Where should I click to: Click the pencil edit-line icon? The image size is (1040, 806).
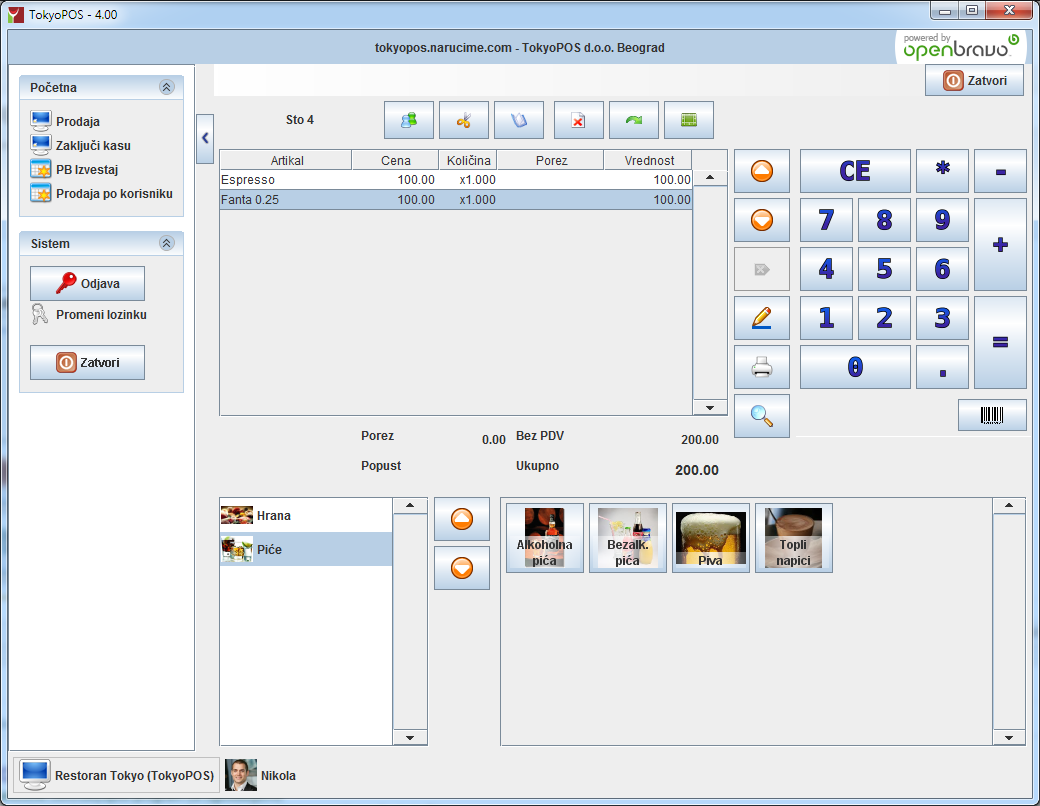761,318
